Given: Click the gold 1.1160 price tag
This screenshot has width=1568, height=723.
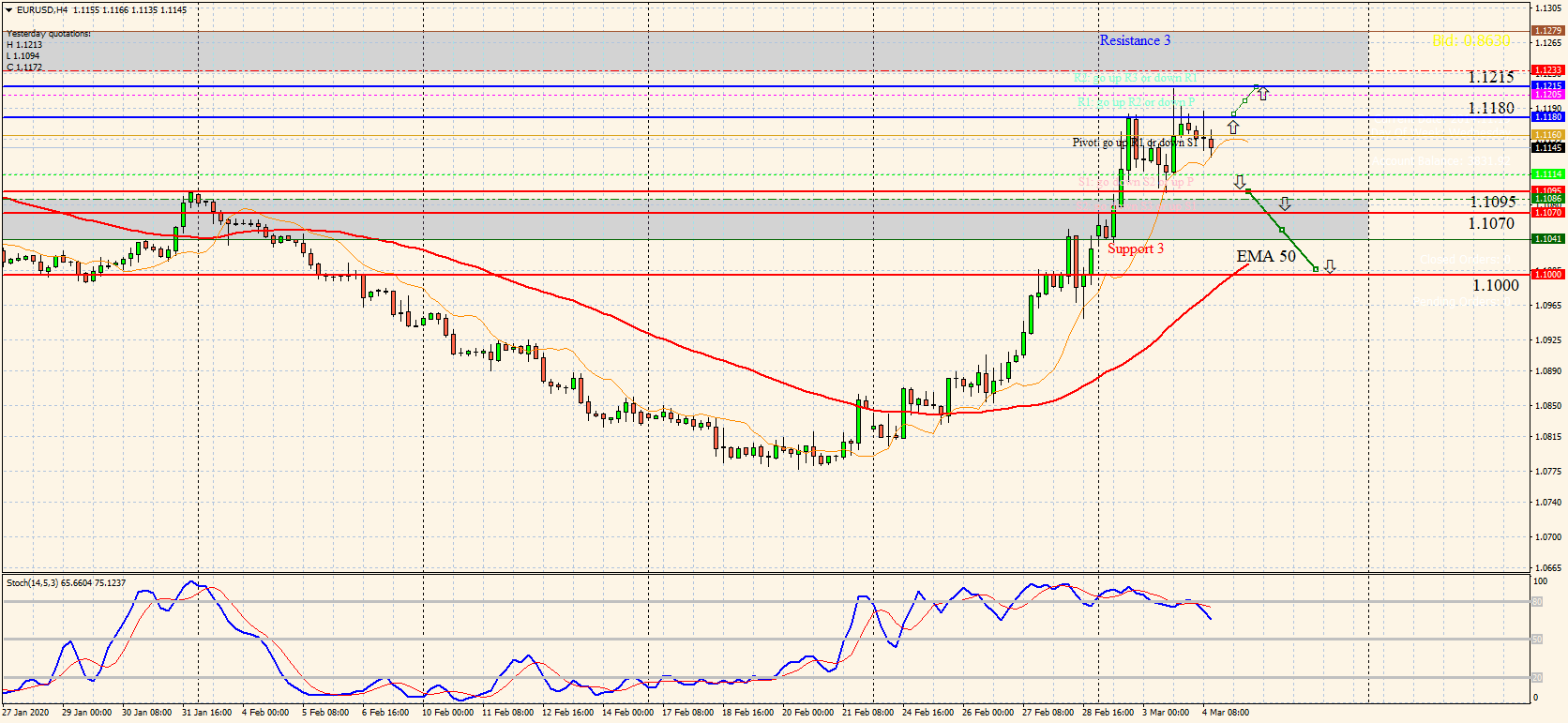Looking at the screenshot, I should 1547,135.
